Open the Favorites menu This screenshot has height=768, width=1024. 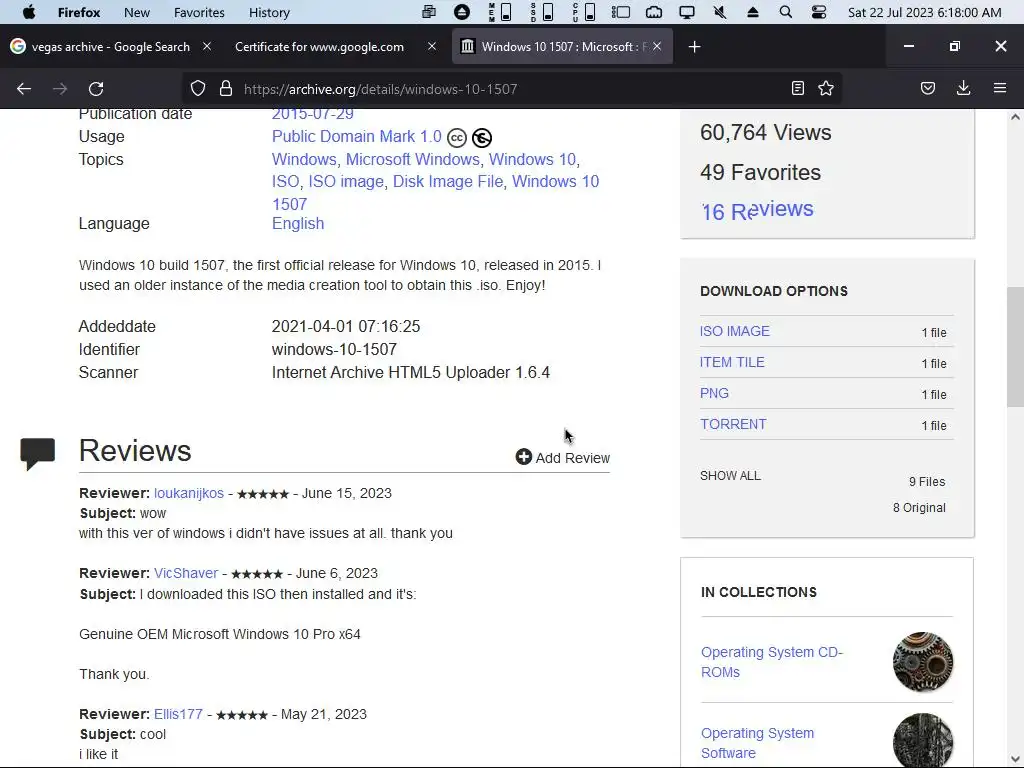coord(199,12)
